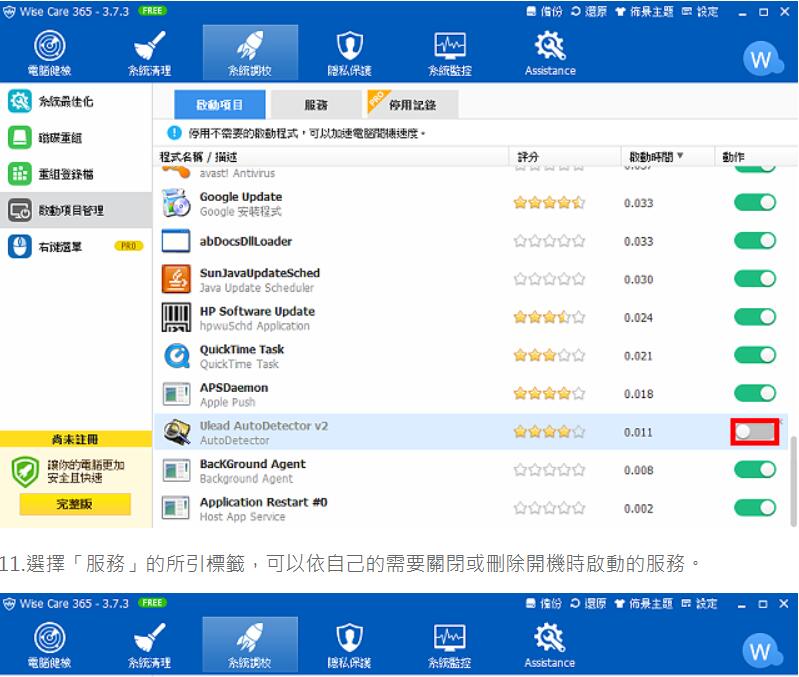The image size is (799, 677).
Task: Click the Application Restart #0 icon
Action: point(176,508)
